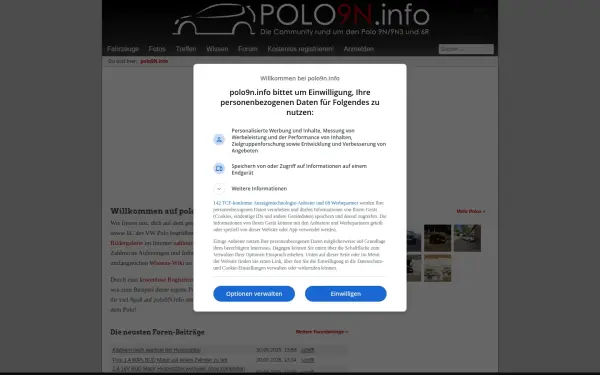
Task: Open Optionen verwalten in consent dialog
Action: pos(254,294)
